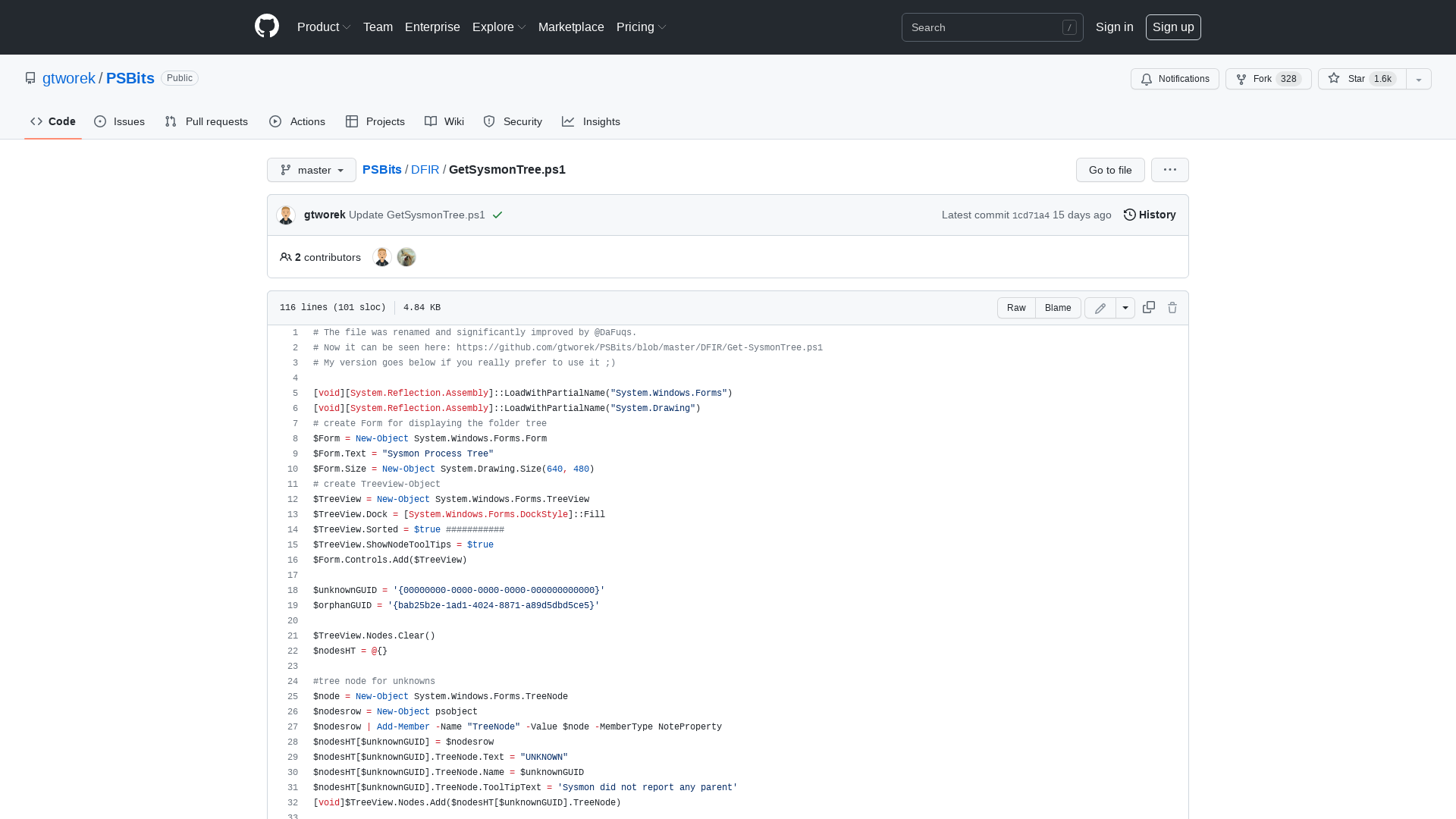
Task: Open the edit options dropdown arrow
Action: click(1125, 307)
